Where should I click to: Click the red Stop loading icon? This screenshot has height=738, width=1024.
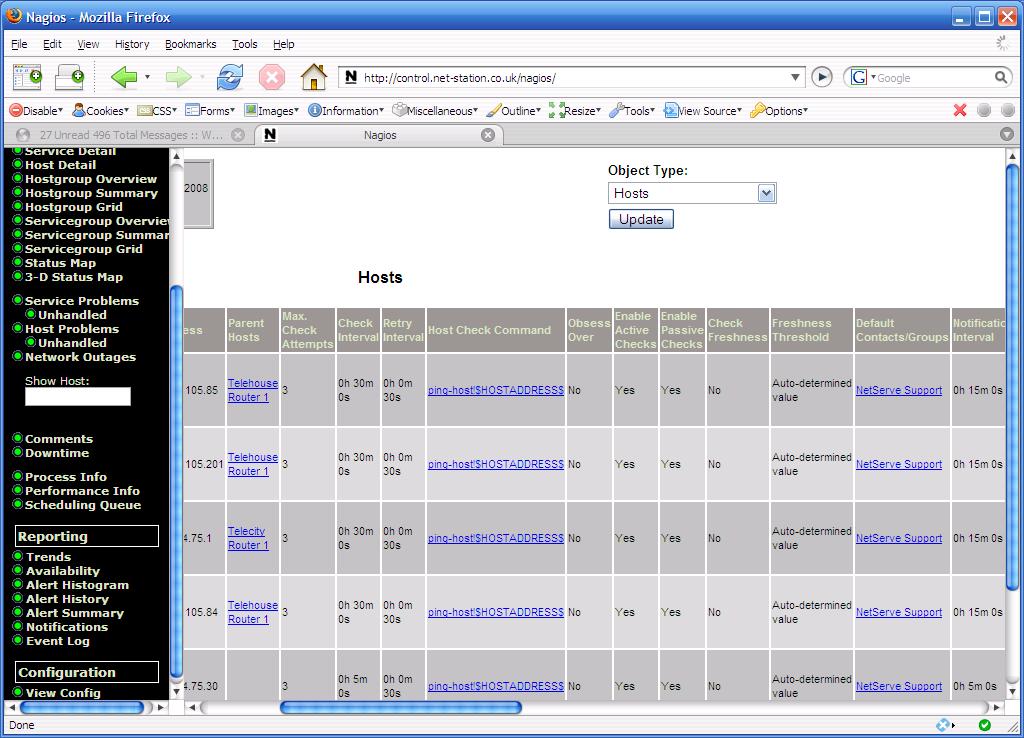coord(272,78)
